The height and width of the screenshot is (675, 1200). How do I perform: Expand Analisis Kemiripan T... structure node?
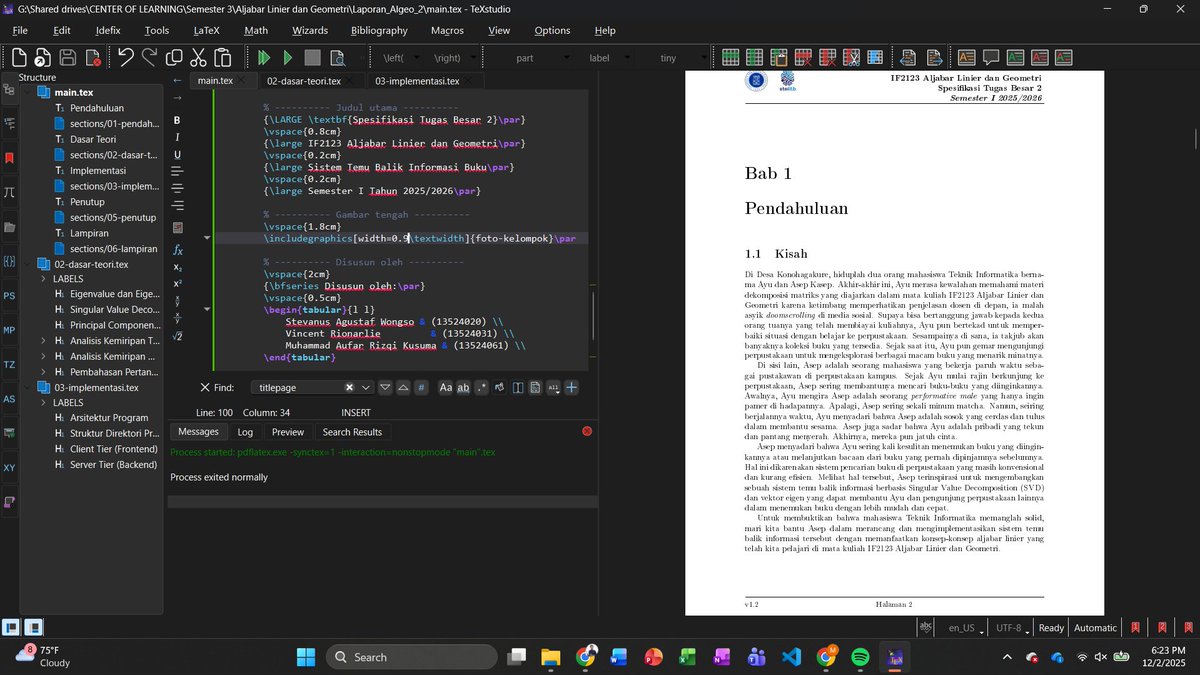click(x=43, y=341)
